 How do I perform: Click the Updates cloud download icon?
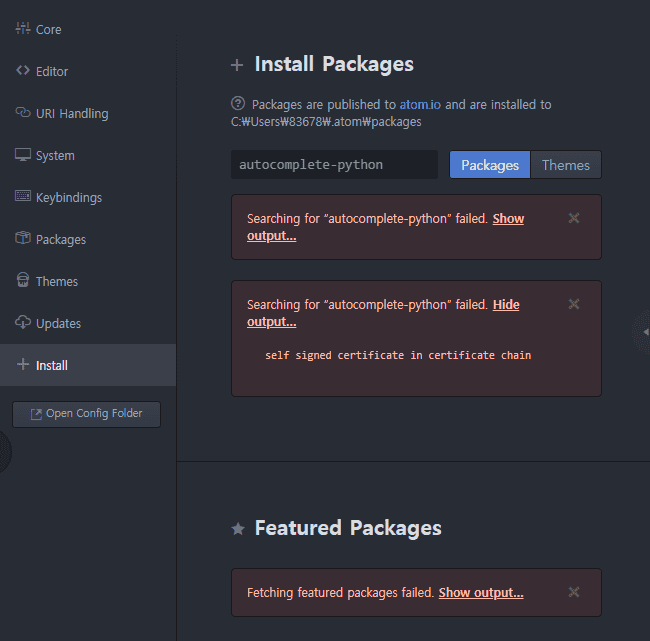(x=23, y=323)
